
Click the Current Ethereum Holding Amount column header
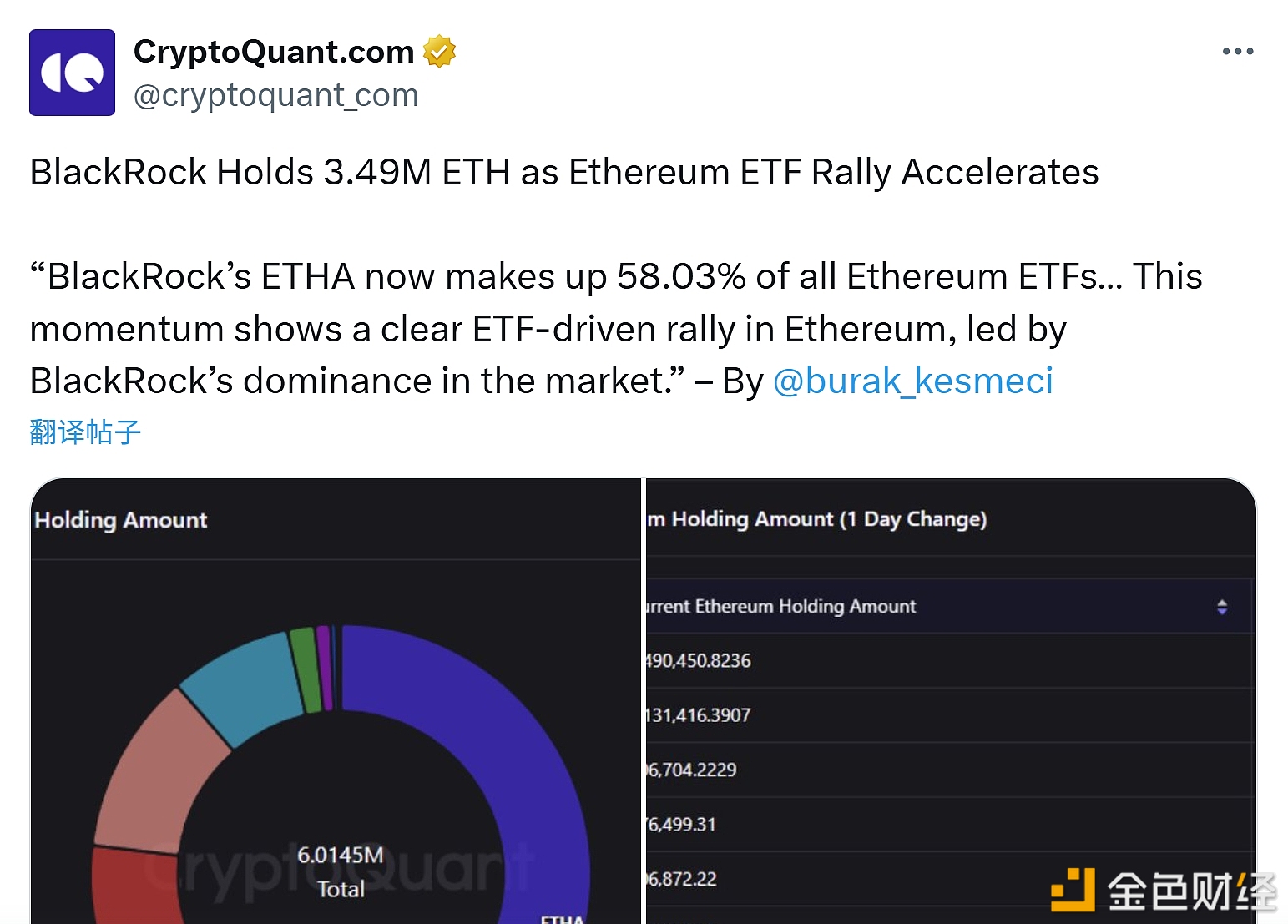click(x=782, y=607)
